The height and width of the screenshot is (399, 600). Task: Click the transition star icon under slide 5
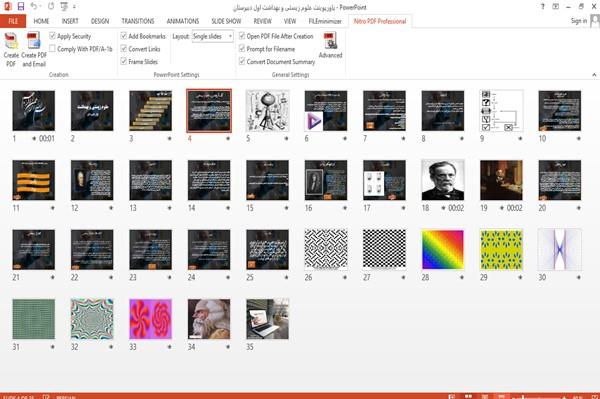tap(286, 138)
